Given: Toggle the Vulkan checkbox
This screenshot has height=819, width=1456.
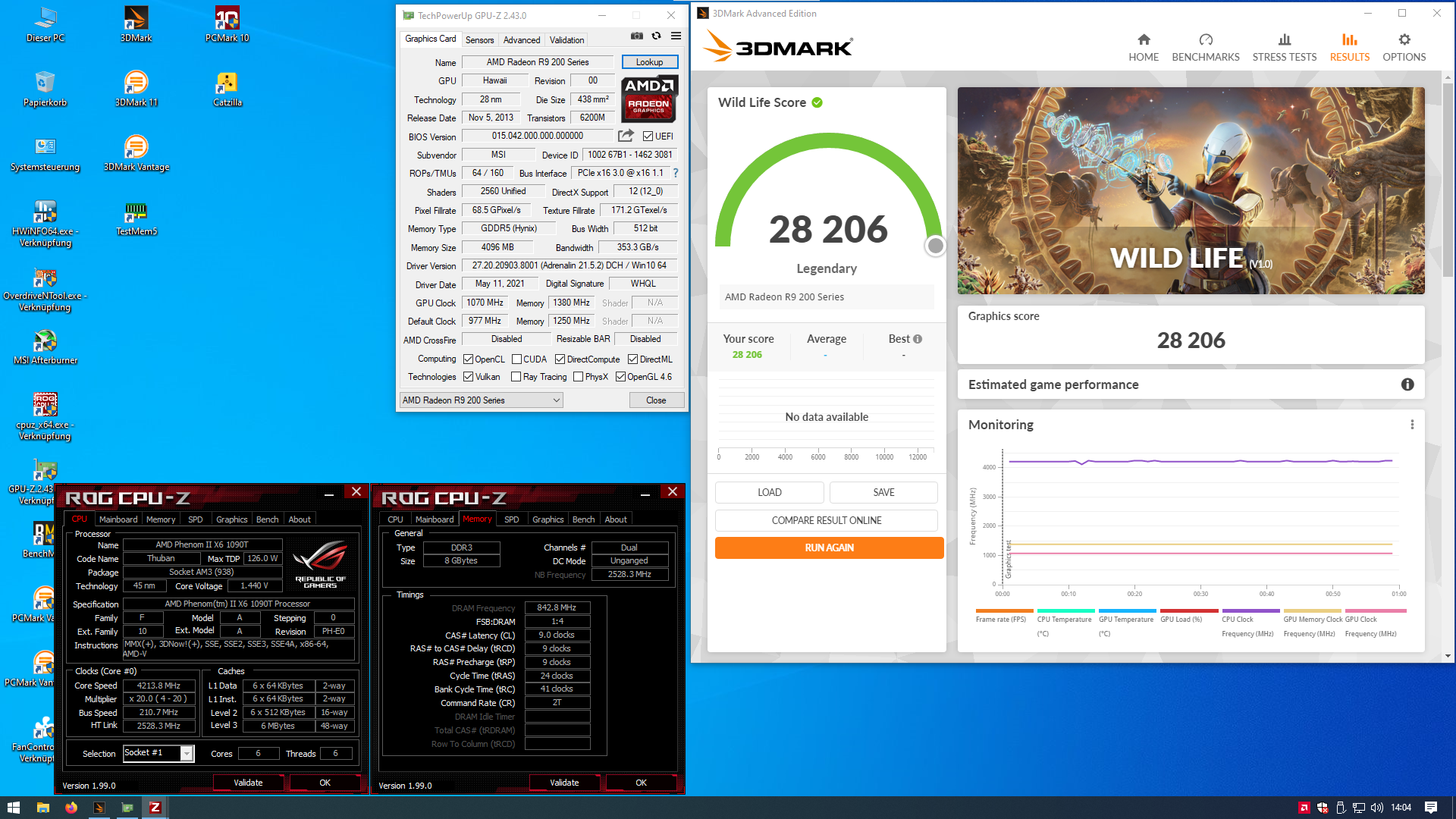Looking at the screenshot, I should pos(468,377).
